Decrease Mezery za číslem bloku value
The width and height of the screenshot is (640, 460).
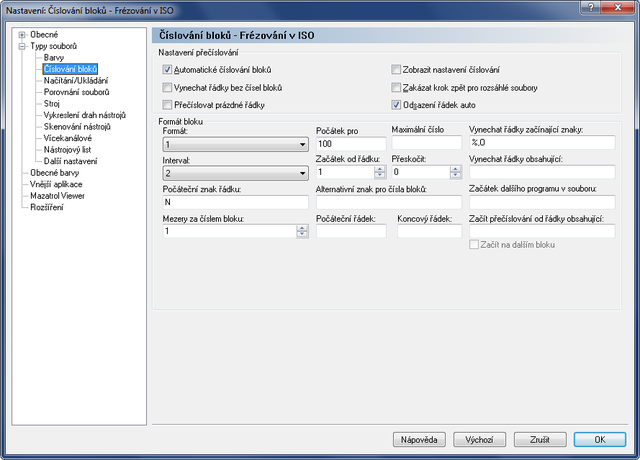pos(302,235)
